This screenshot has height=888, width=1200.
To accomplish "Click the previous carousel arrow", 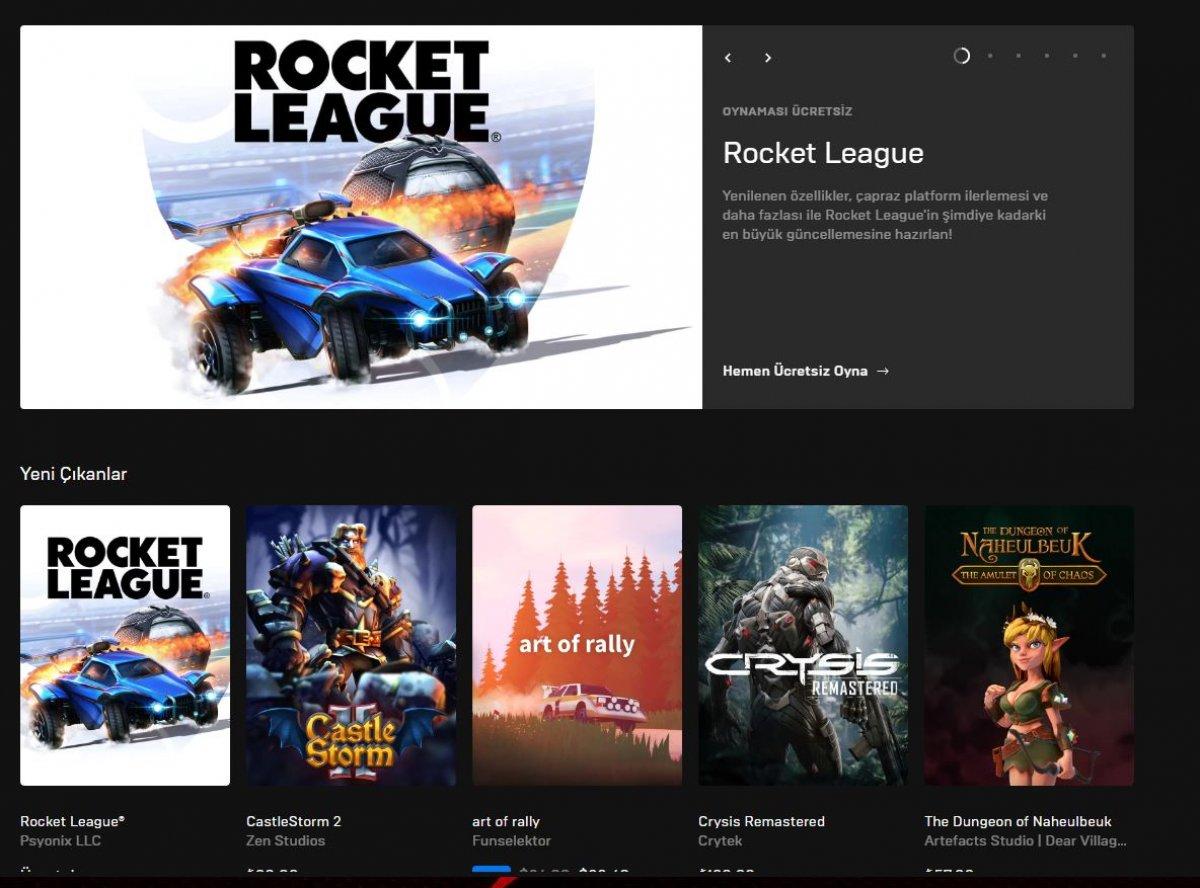I will click(x=728, y=57).
